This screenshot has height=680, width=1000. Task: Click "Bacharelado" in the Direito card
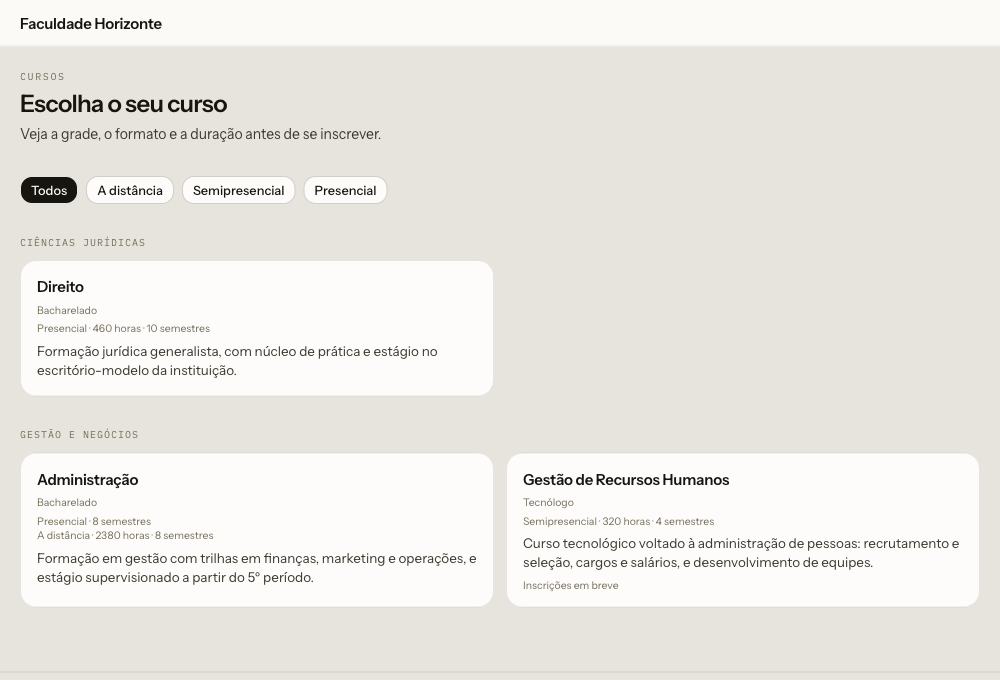point(67,311)
